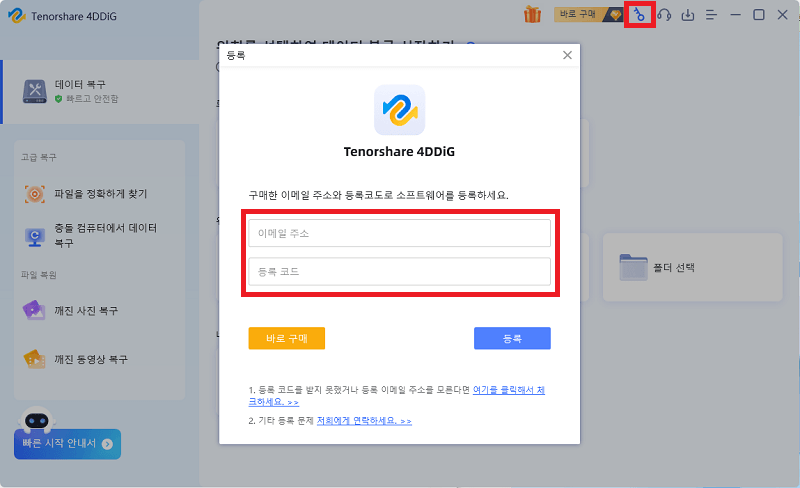Image resolution: width=800 pixels, height=488 pixels.
Task: Click the robot mascot icon
Action: pos(37,420)
